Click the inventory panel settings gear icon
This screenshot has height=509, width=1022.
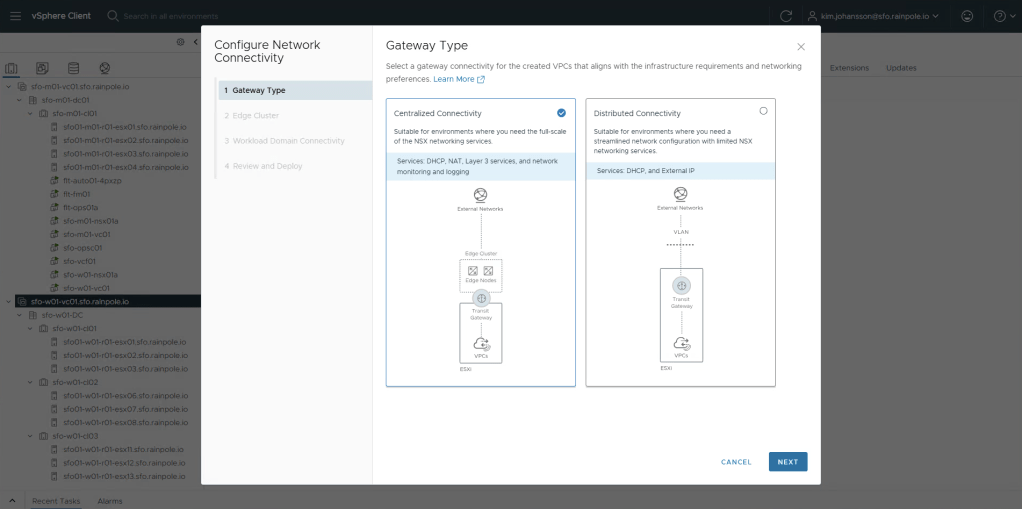click(x=180, y=42)
